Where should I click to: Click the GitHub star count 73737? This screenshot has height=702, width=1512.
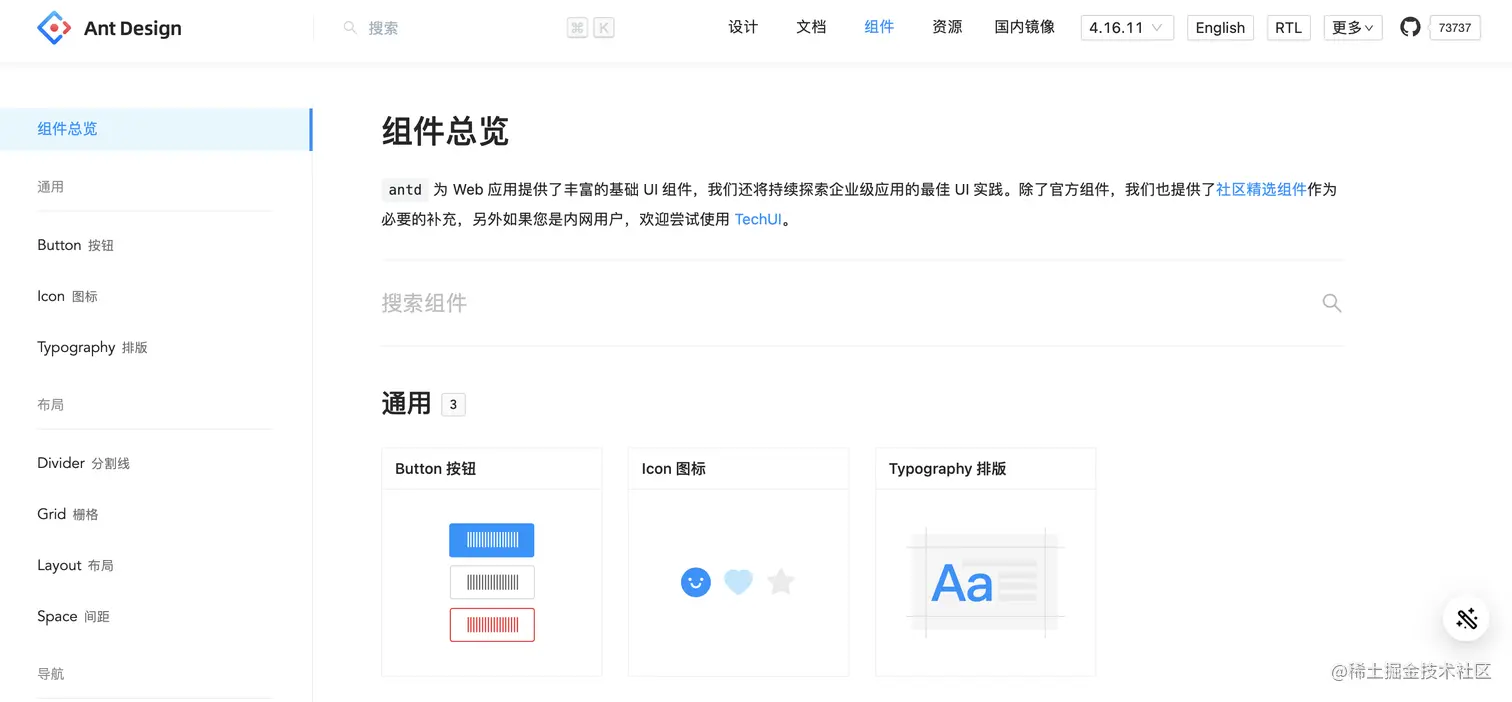click(1455, 28)
